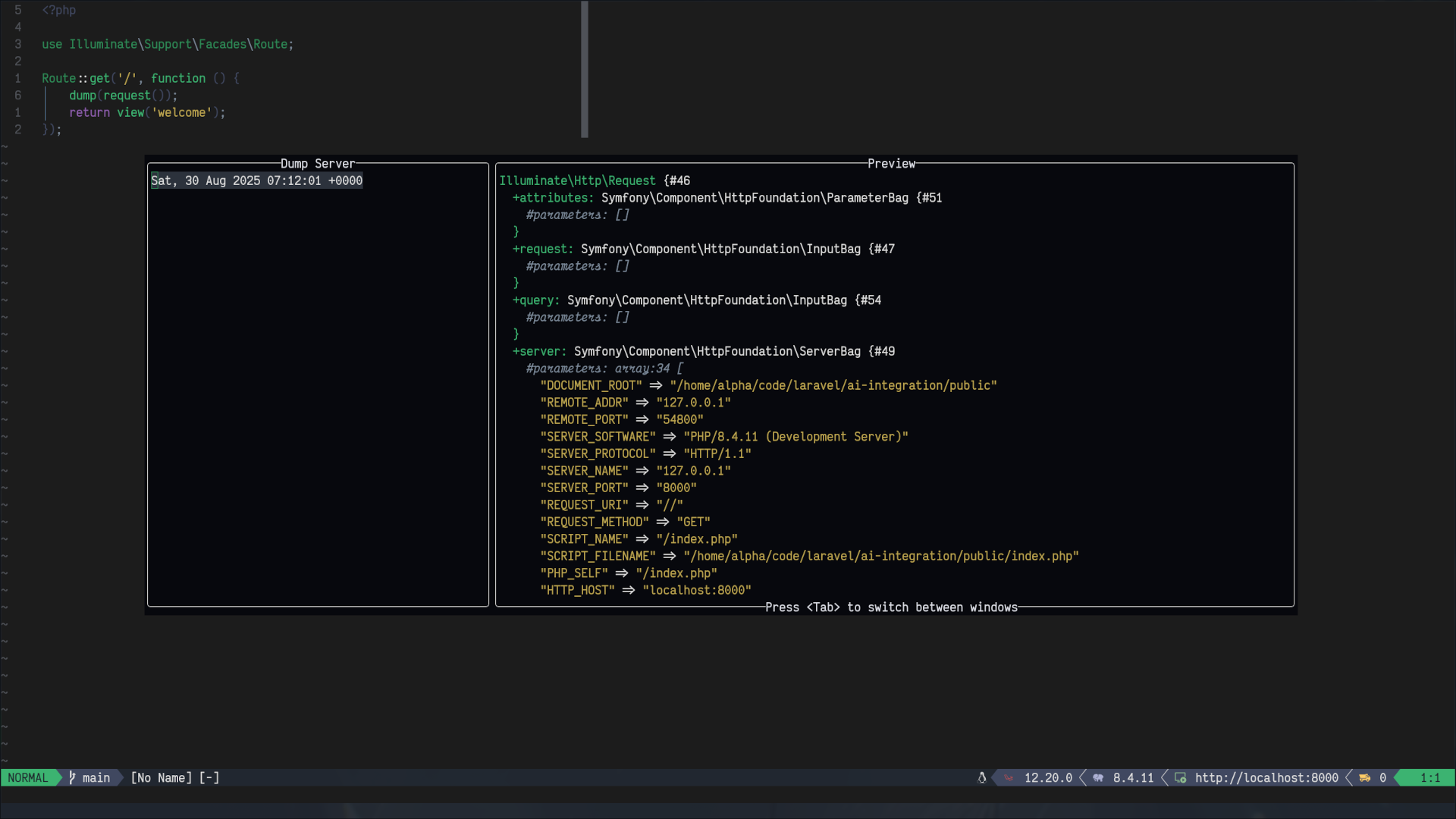Image resolution: width=1456 pixels, height=819 pixels.
Task: Click the 1:1 cursor position indicator
Action: [1429, 778]
